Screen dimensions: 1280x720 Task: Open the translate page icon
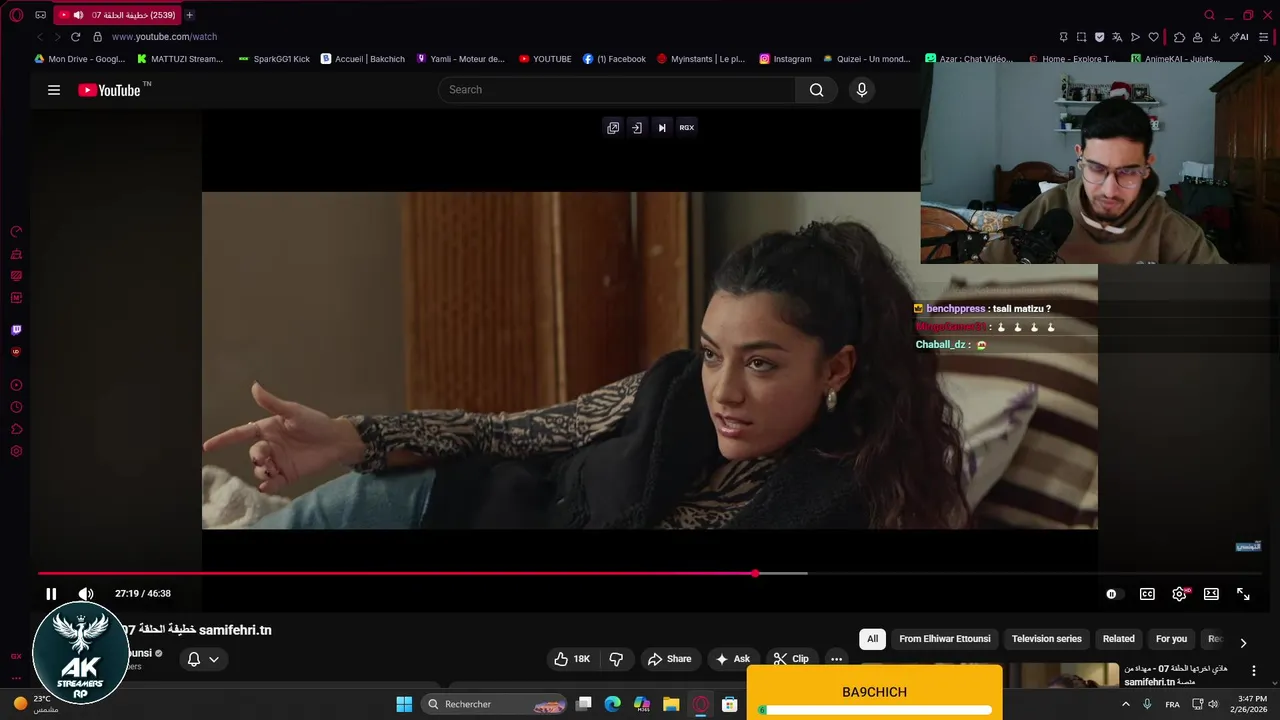[x=1117, y=37]
